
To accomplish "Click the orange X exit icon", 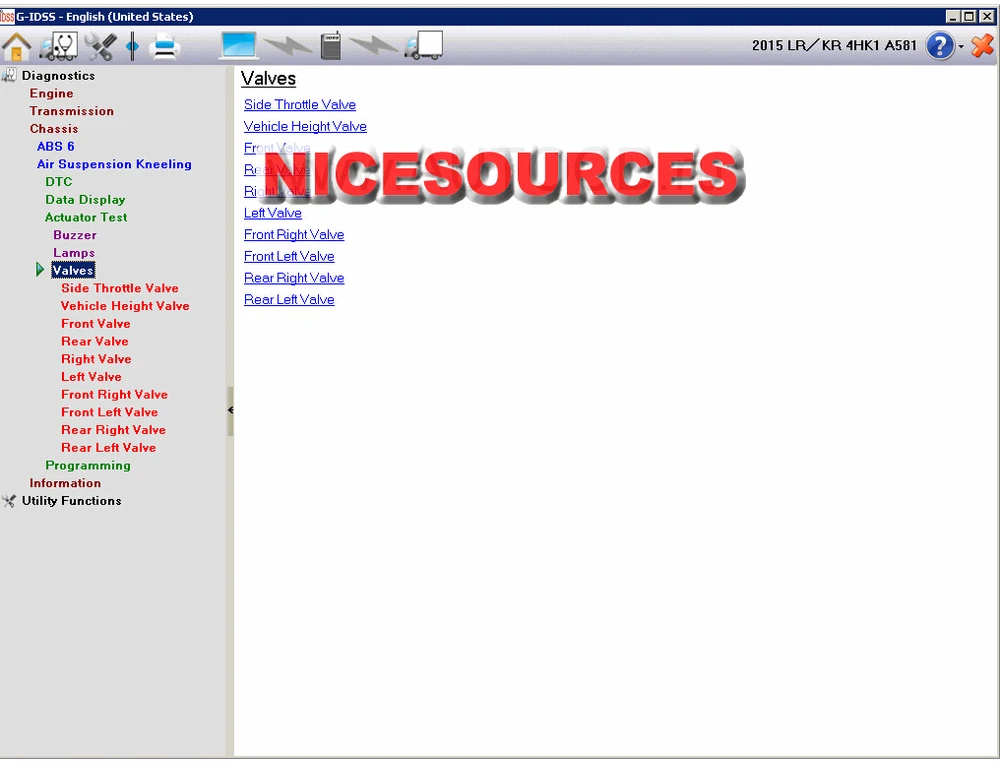I will click(x=982, y=45).
